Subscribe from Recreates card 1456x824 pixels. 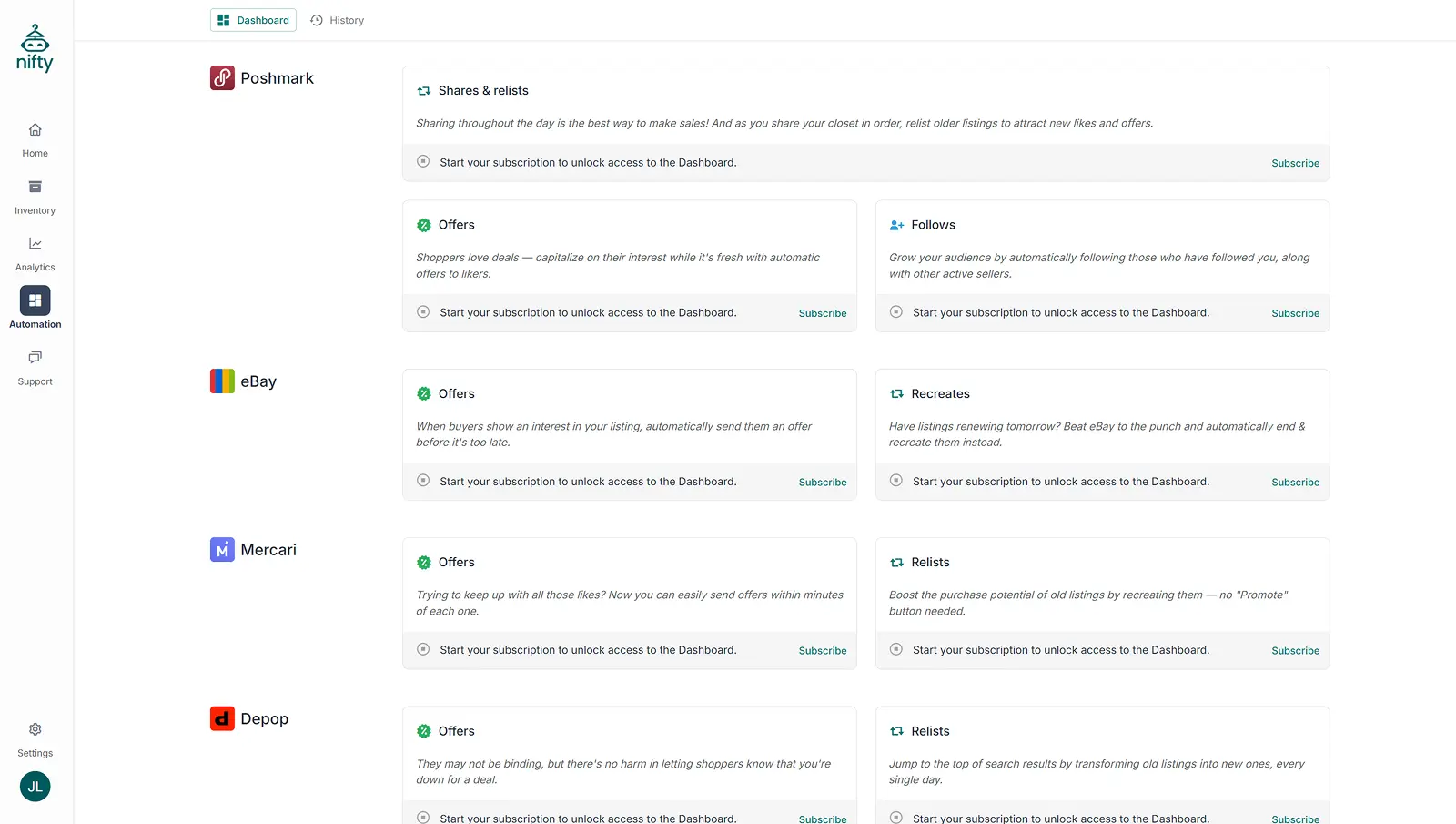pyautogui.click(x=1295, y=483)
